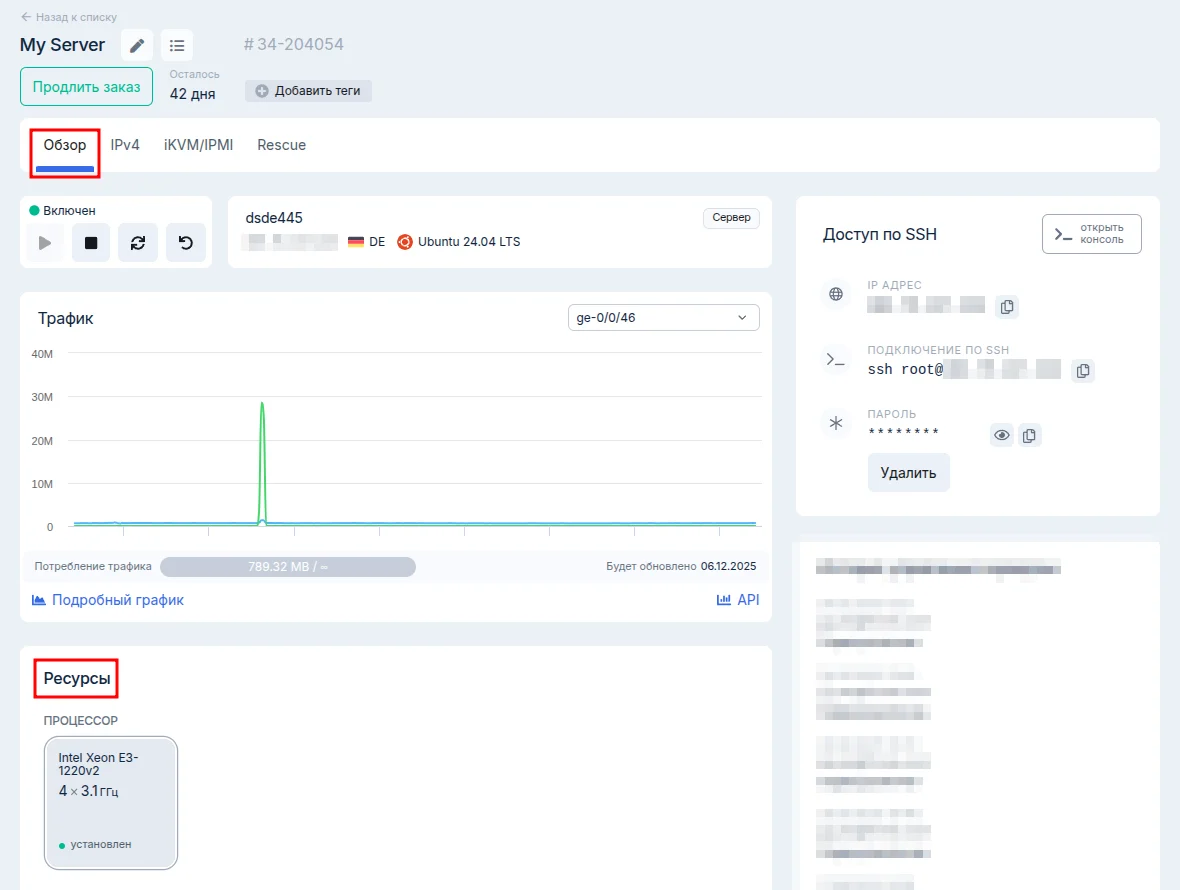Copy the IP address to clipboard
Viewport: 1180px width, 890px height.
pyautogui.click(x=1007, y=306)
